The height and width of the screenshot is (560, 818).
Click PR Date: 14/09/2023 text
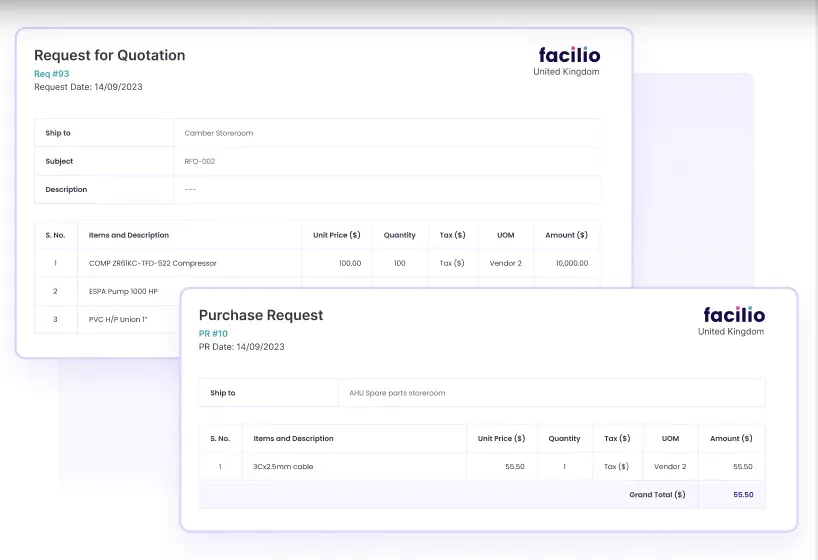click(x=241, y=347)
